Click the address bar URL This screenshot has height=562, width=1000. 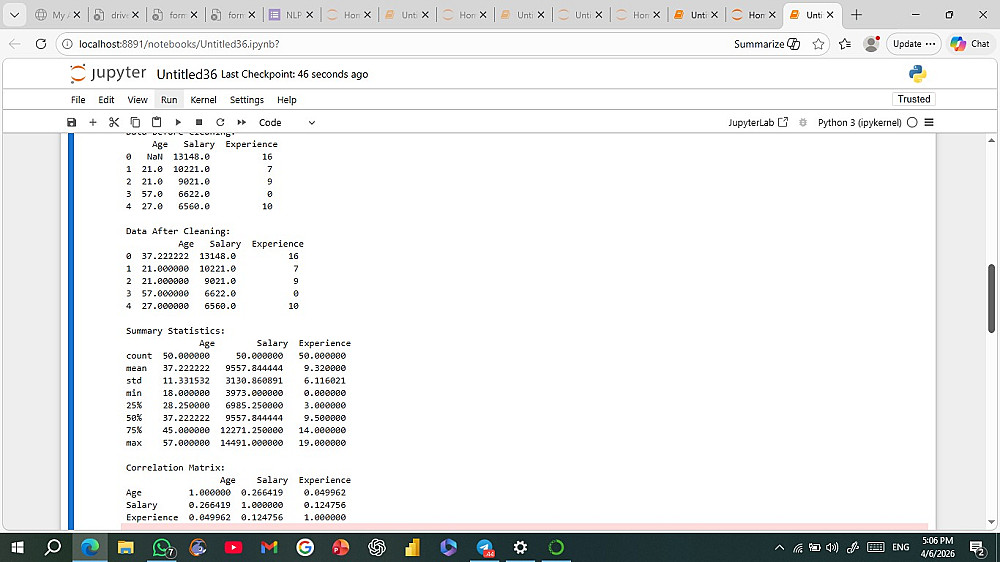tap(179, 44)
